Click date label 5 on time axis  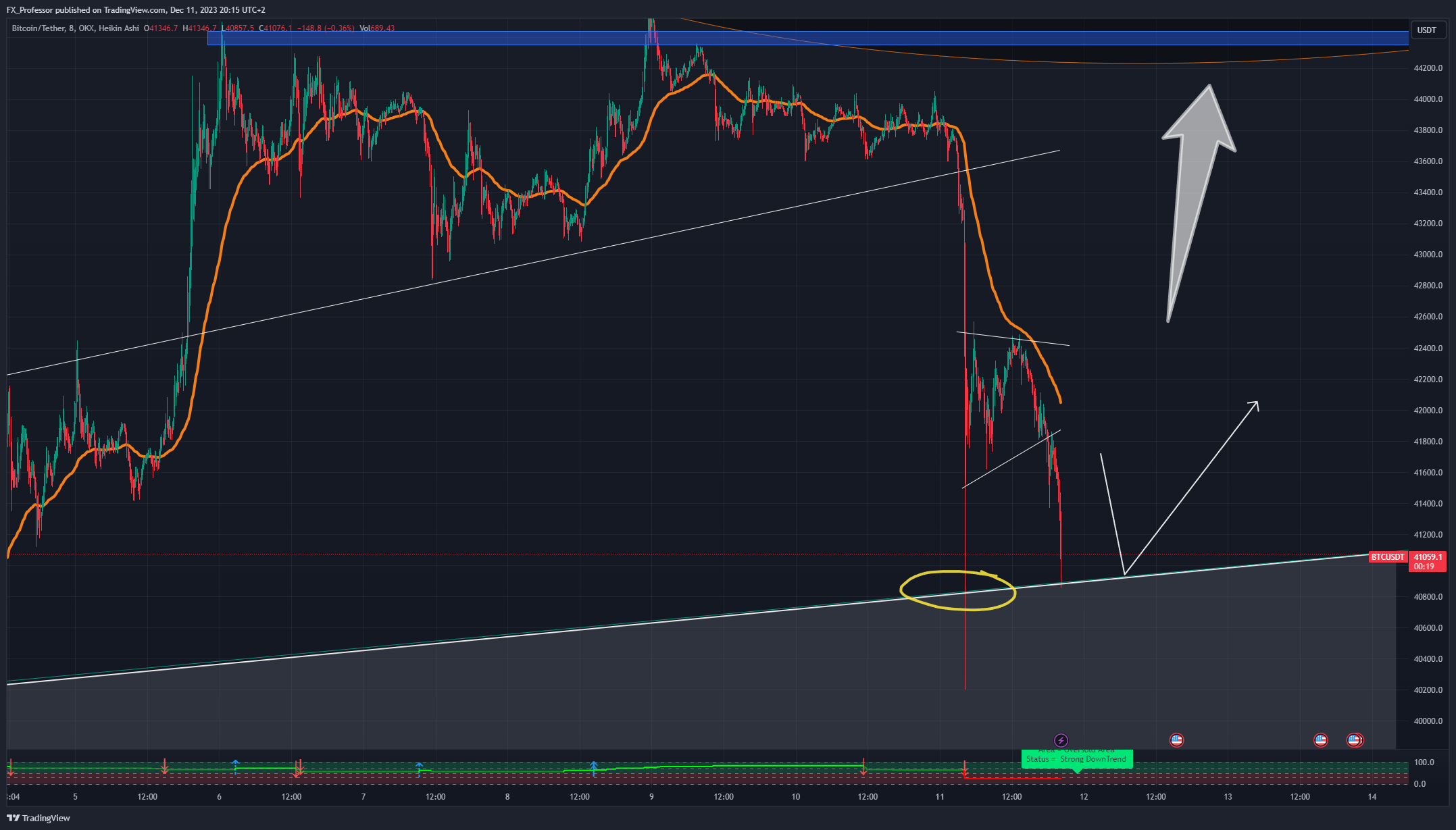pos(75,797)
